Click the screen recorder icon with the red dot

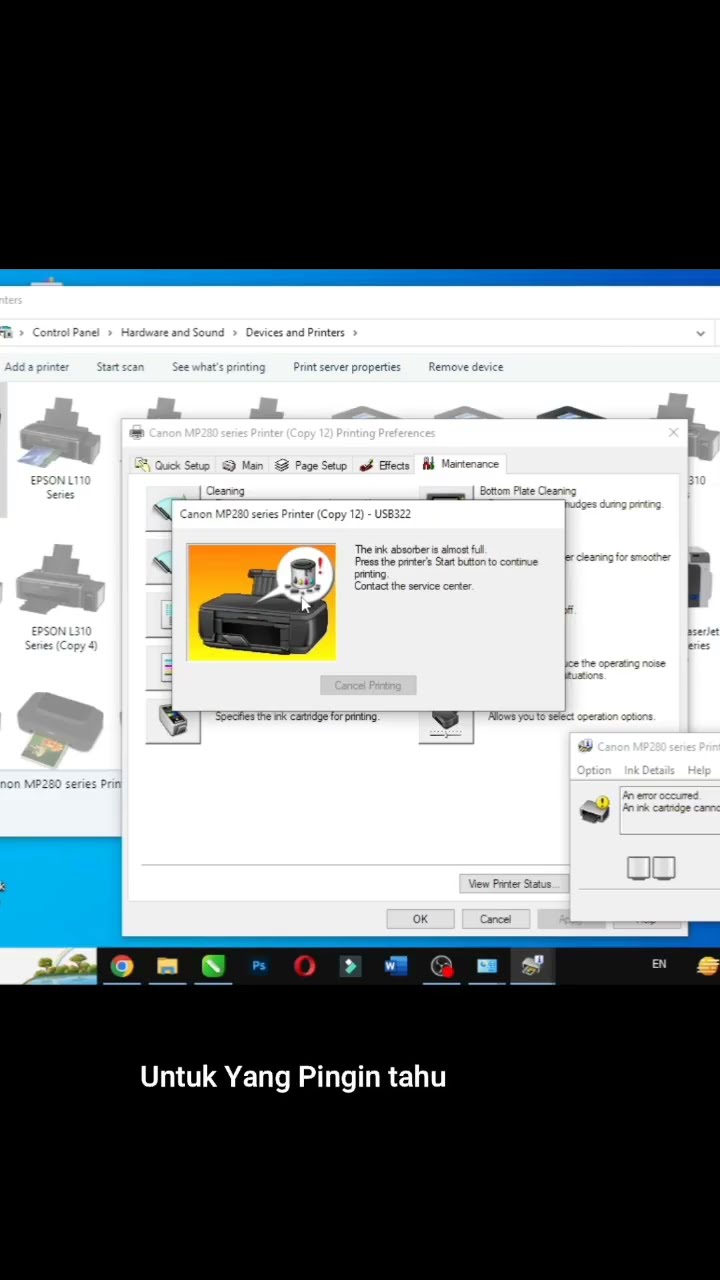(x=442, y=966)
